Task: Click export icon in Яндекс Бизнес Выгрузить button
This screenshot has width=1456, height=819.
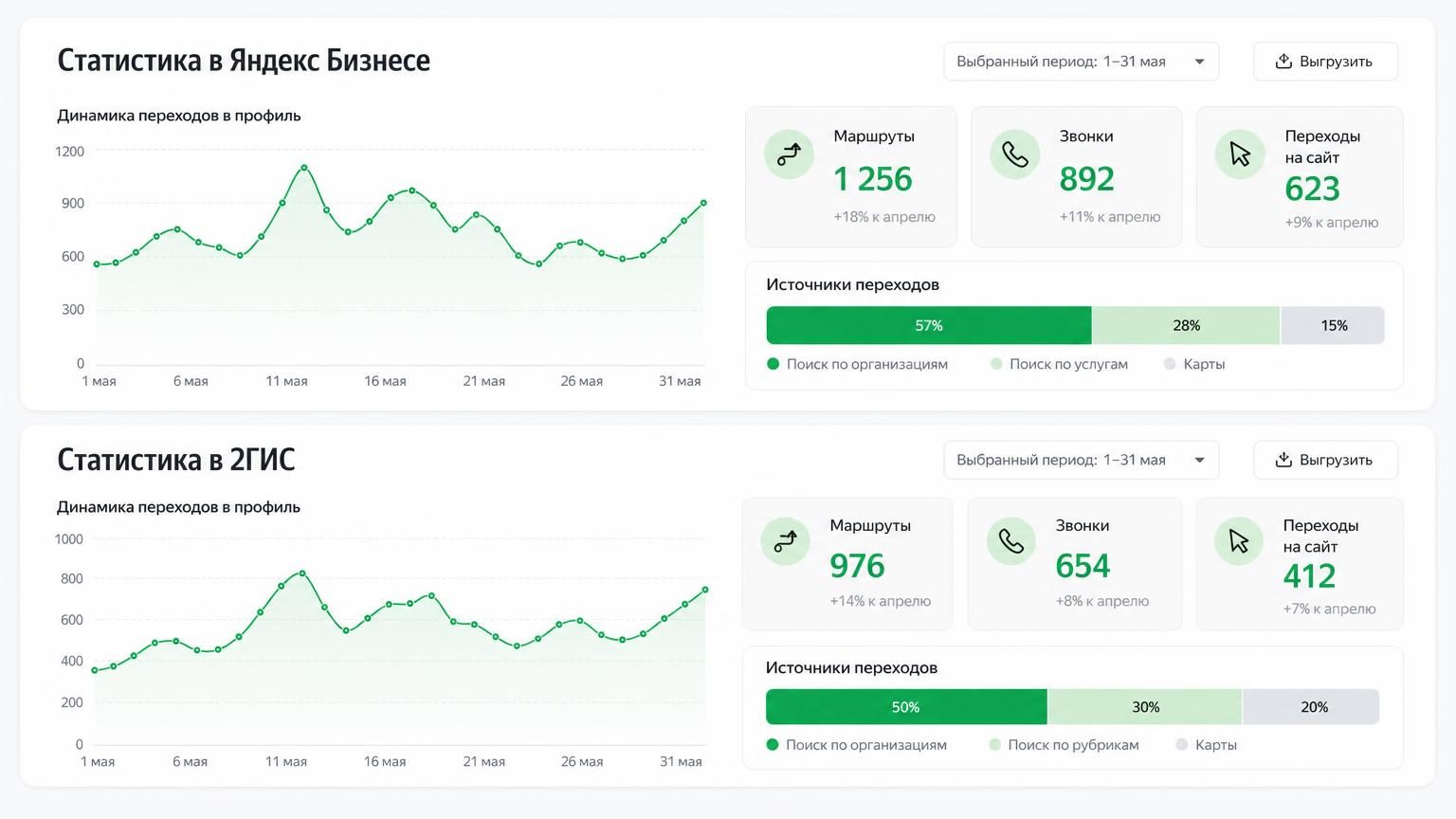Action: point(1283,61)
